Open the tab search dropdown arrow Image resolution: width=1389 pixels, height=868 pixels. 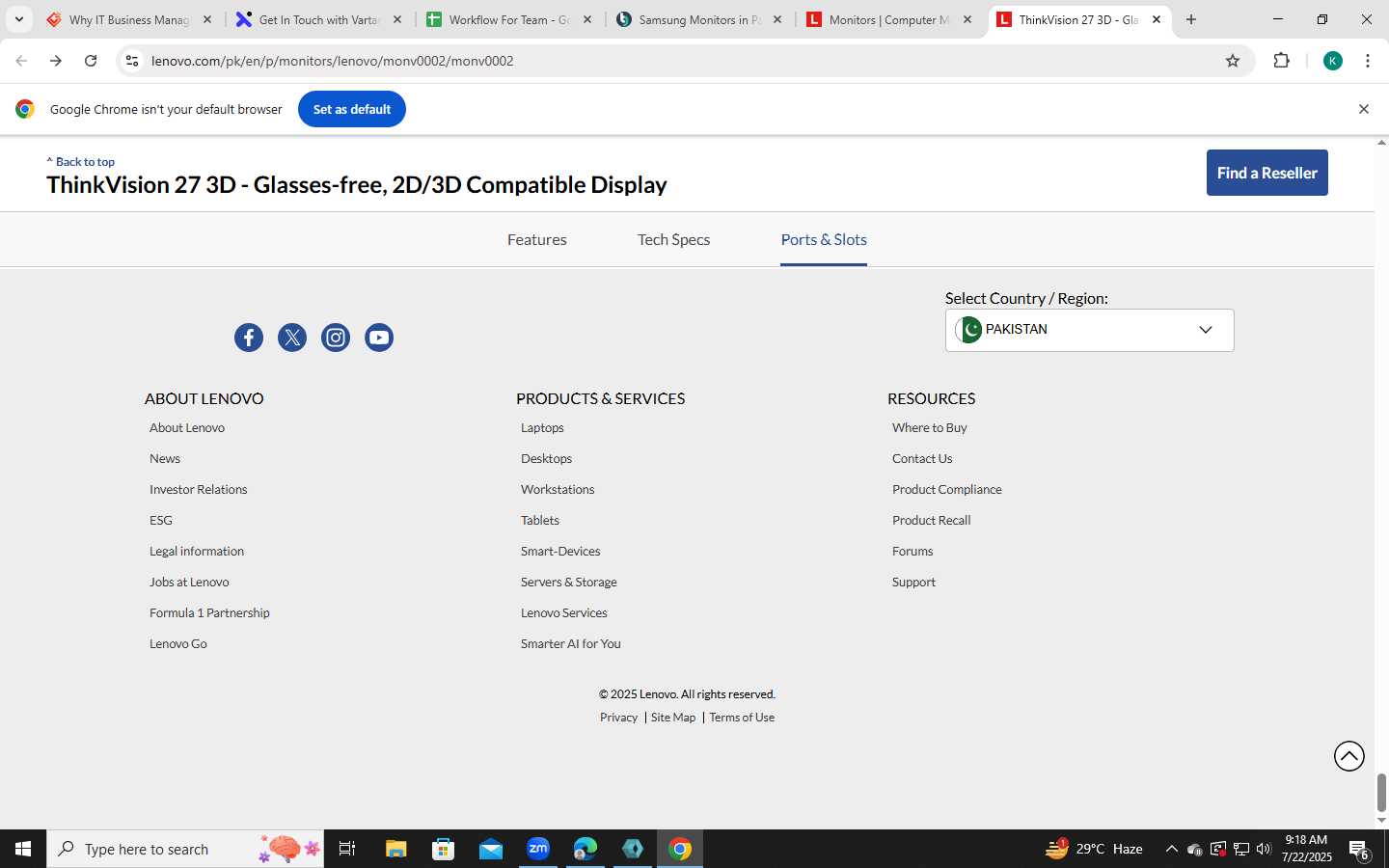pos(18,19)
